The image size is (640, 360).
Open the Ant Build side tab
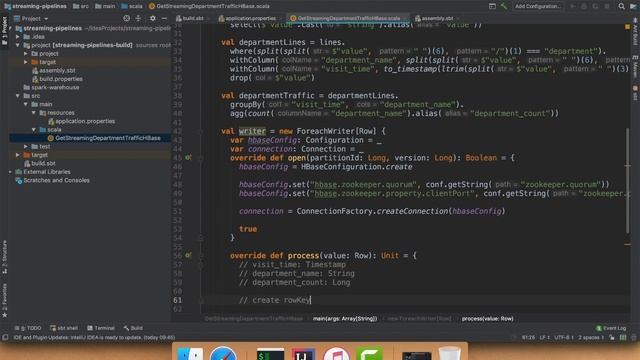pyautogui.click(x=635, y=31)
